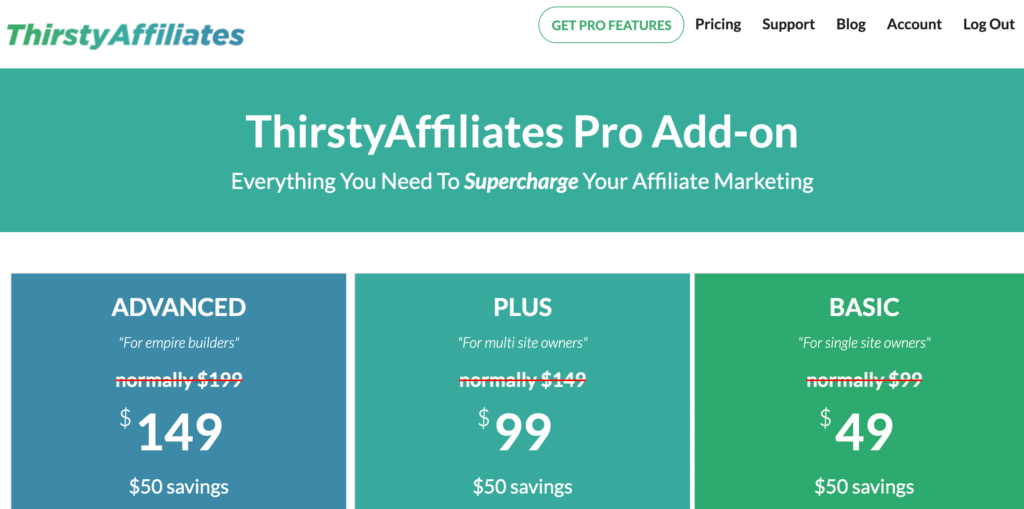Select the BASIC plan title

pos(864,306)
